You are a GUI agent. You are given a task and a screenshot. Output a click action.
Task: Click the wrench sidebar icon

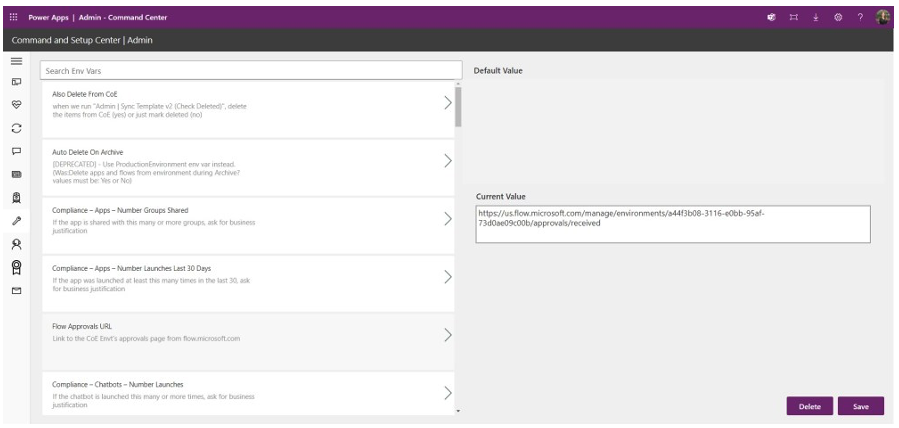click(15, 220)
